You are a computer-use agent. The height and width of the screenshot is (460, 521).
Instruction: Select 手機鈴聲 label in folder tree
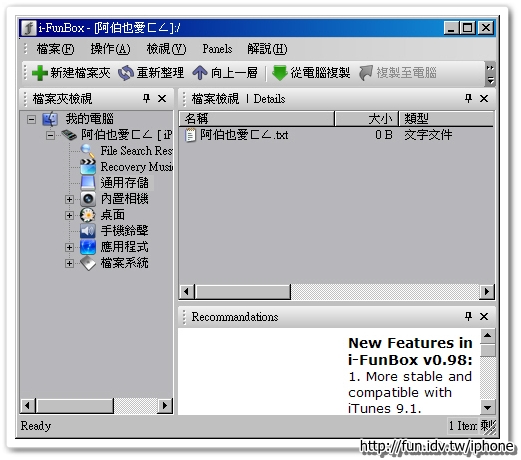124,231
